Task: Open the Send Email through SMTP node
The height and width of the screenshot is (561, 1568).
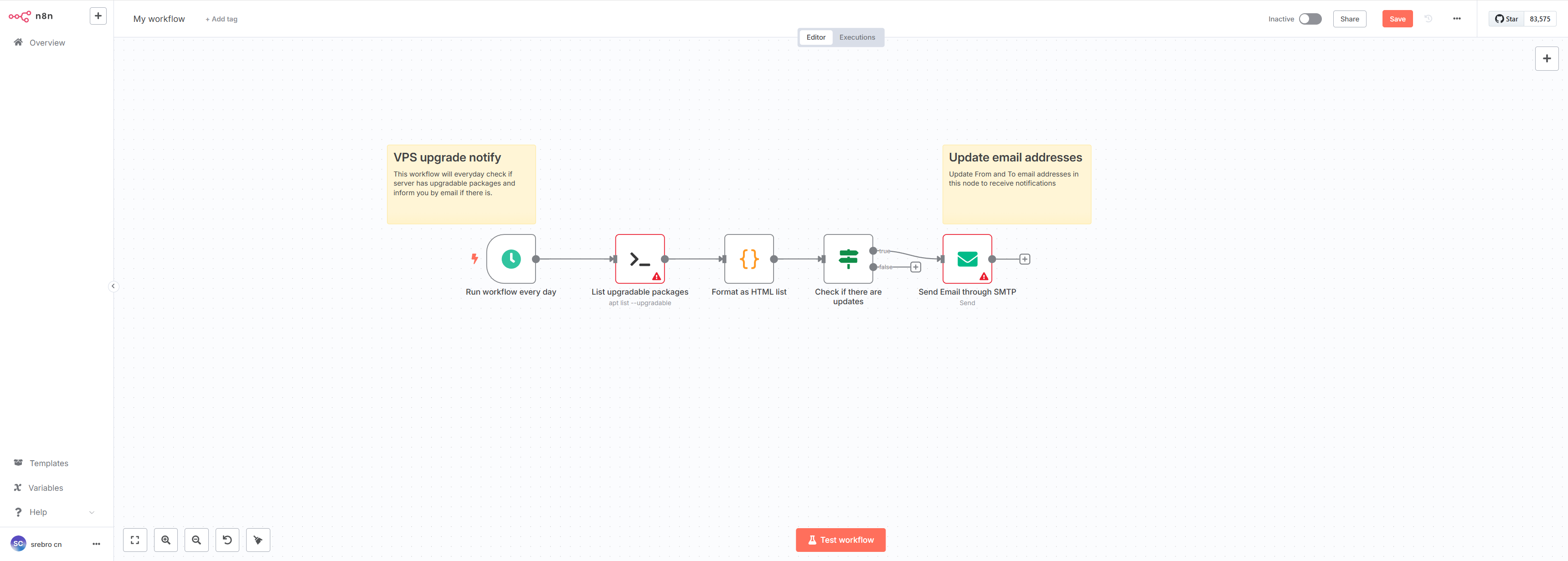Action: point(967,259)
